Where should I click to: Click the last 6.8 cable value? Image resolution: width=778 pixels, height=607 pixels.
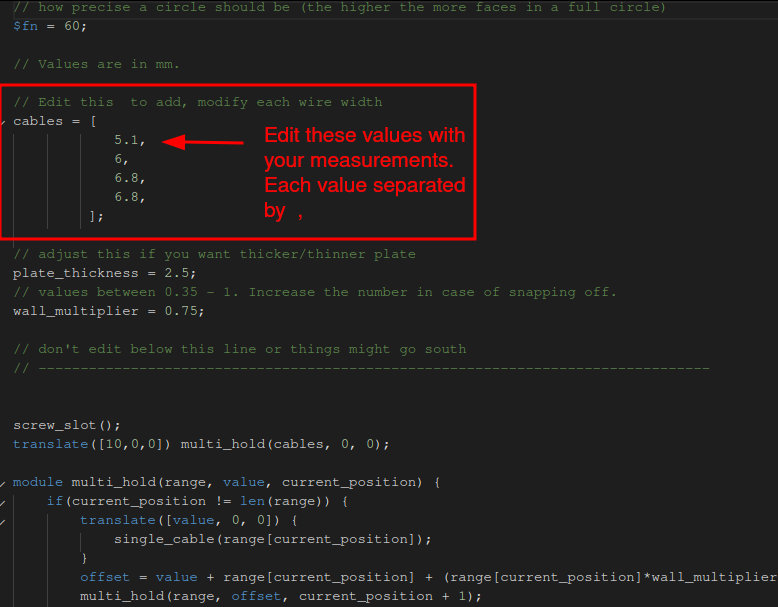click(x=129, y=197)
